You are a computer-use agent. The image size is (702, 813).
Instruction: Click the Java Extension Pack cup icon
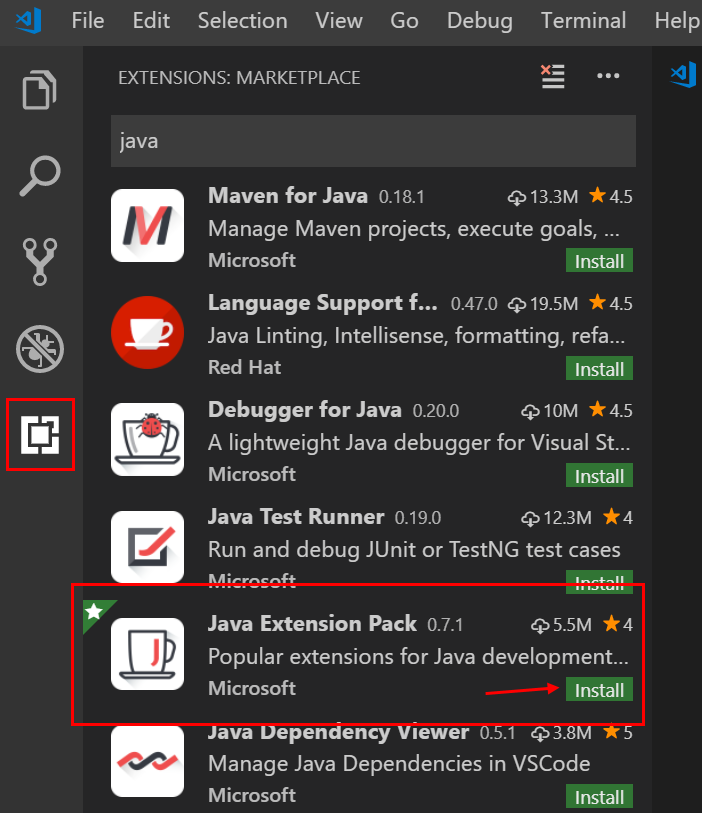pyautogui.click(x=147, y=654)
